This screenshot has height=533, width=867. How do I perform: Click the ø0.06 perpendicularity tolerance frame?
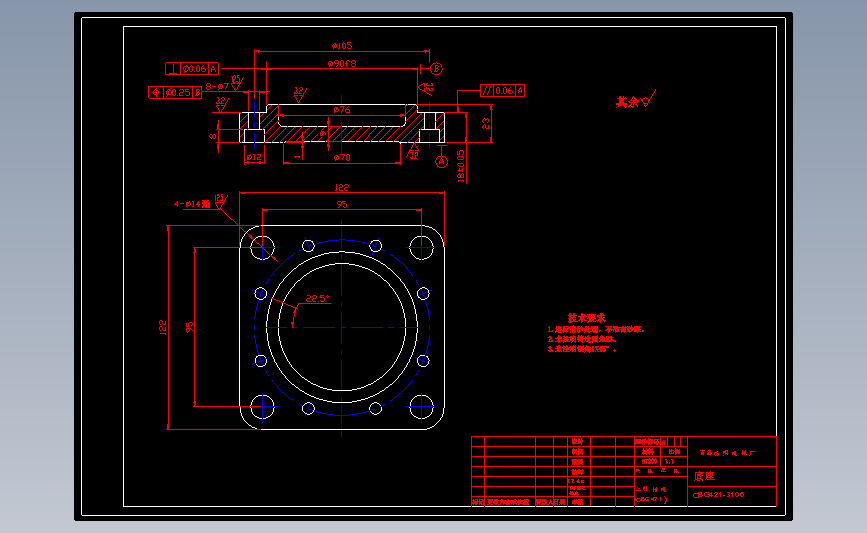tap(192, 69)
